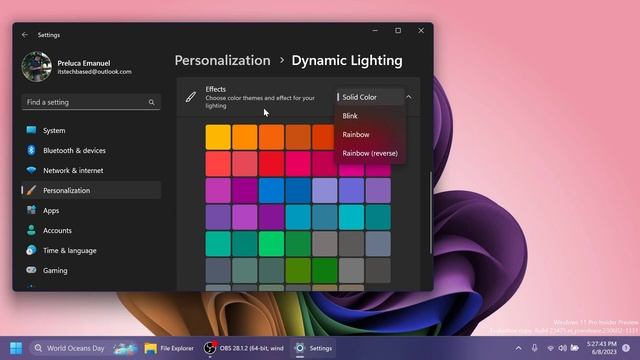This screenshot has height=360, width=640.
Task: Navigate to the Personalization breadcrumb
Action: tap(222, 60)
